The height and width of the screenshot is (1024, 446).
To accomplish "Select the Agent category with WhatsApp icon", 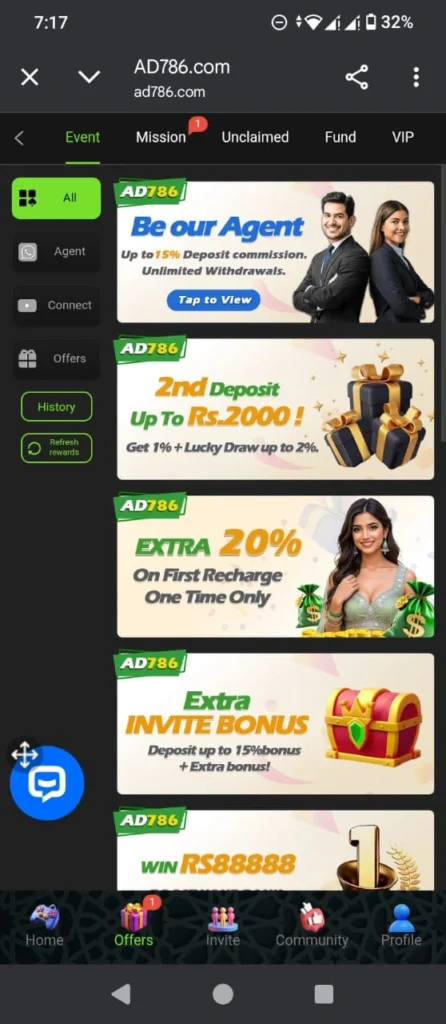I will tap(56, 251).
